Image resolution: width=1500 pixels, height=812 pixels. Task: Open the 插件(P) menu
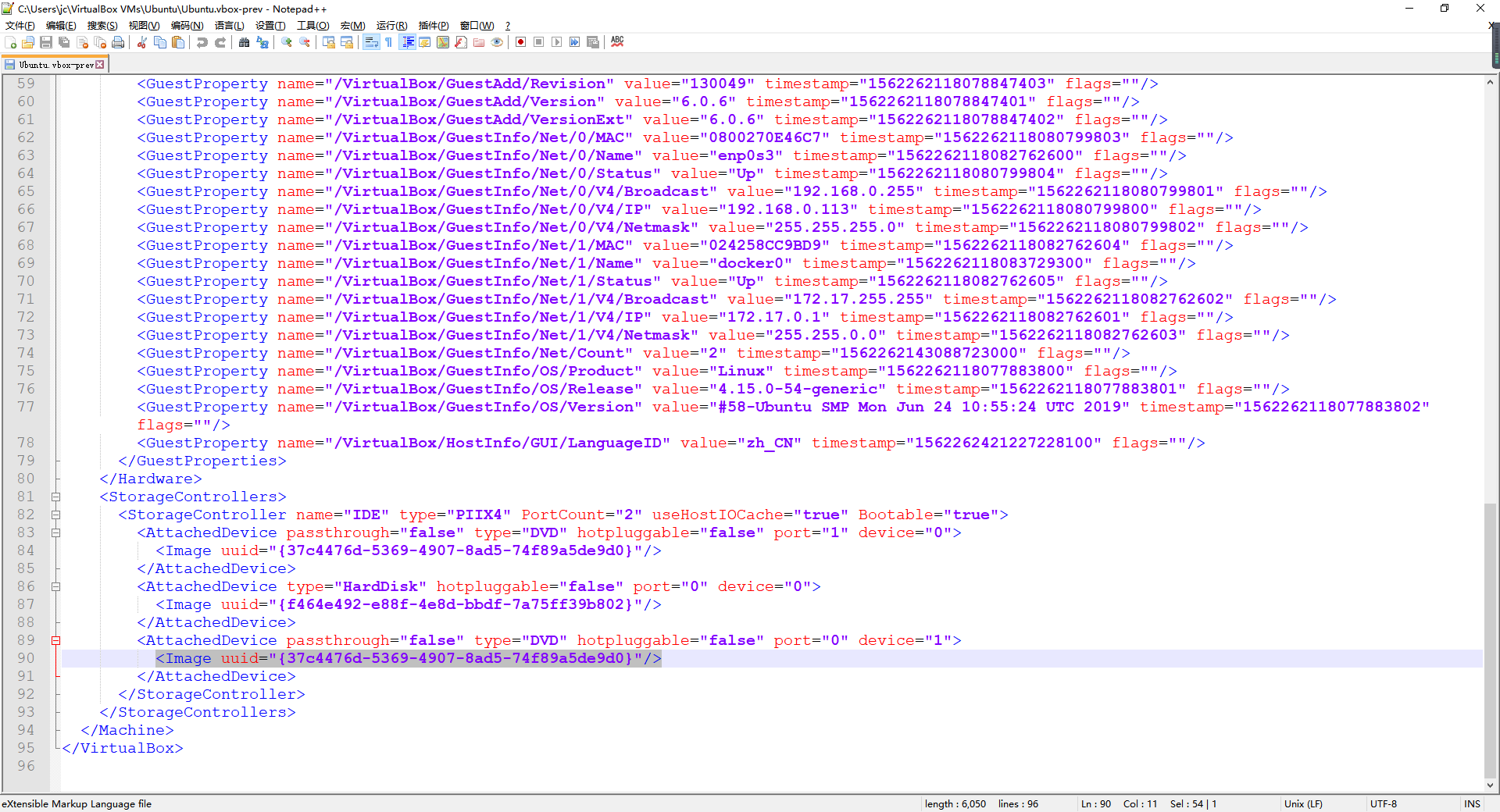pyautogui.click(x=434, y=26)
